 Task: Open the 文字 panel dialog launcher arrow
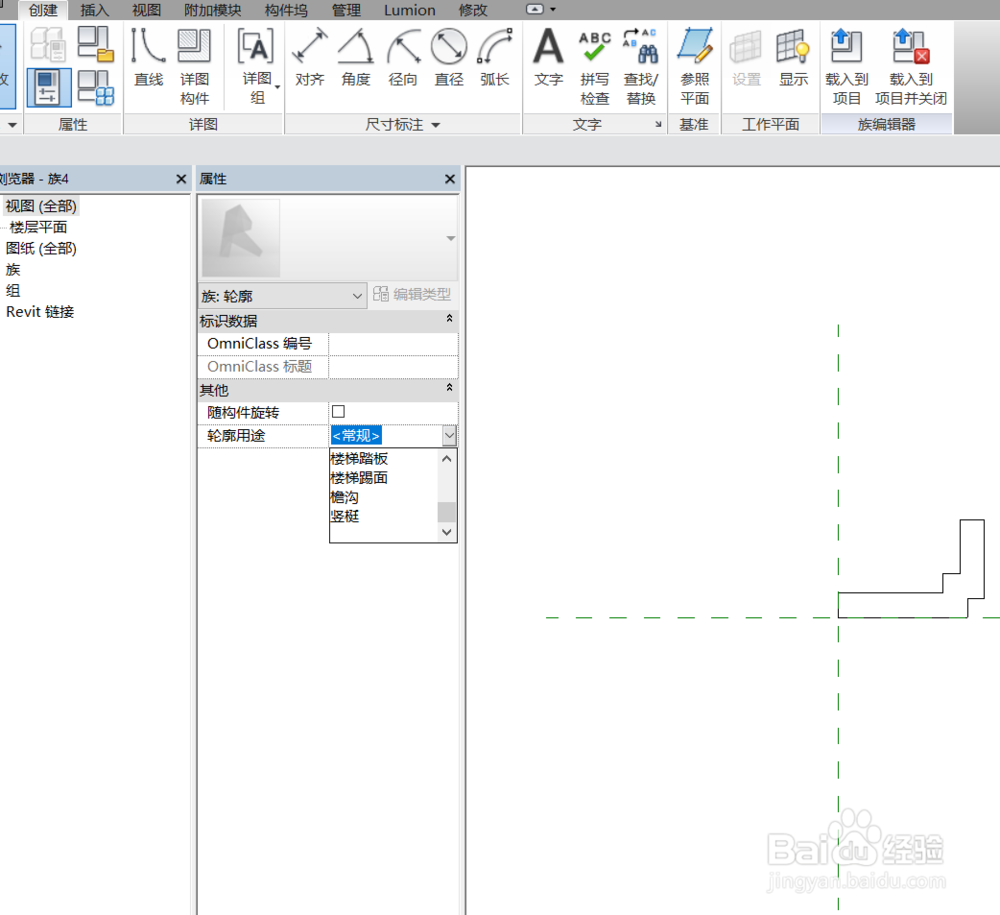658,124
